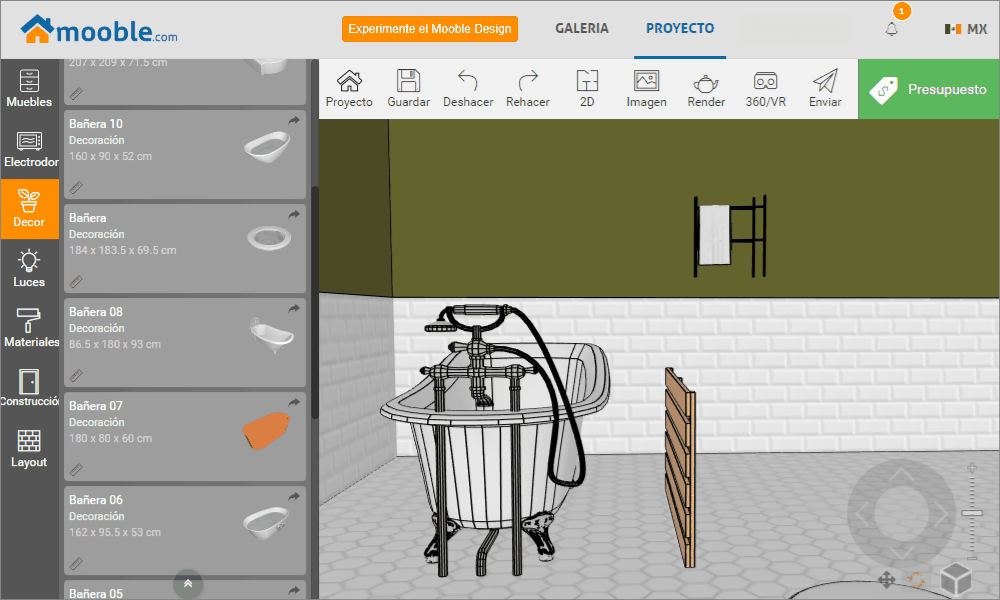Viewport: 1000px width, 600px height.
Task: Redo action with Rehacer
Action: 527,89
